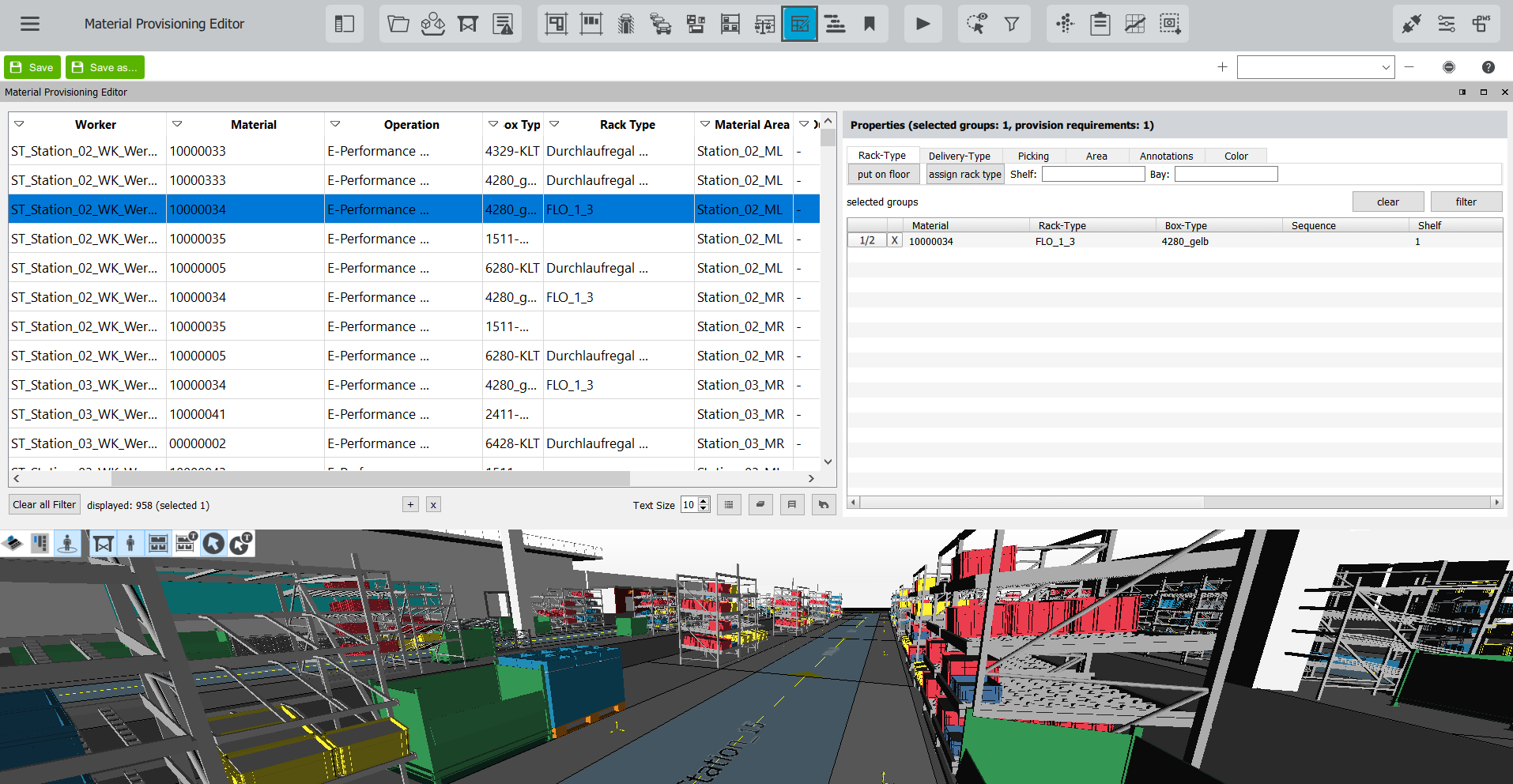The width and height of the screenshot is (1513, 784).
Task: Toggle the cursor with T badge icon
Action: click(x=240, y=543)
